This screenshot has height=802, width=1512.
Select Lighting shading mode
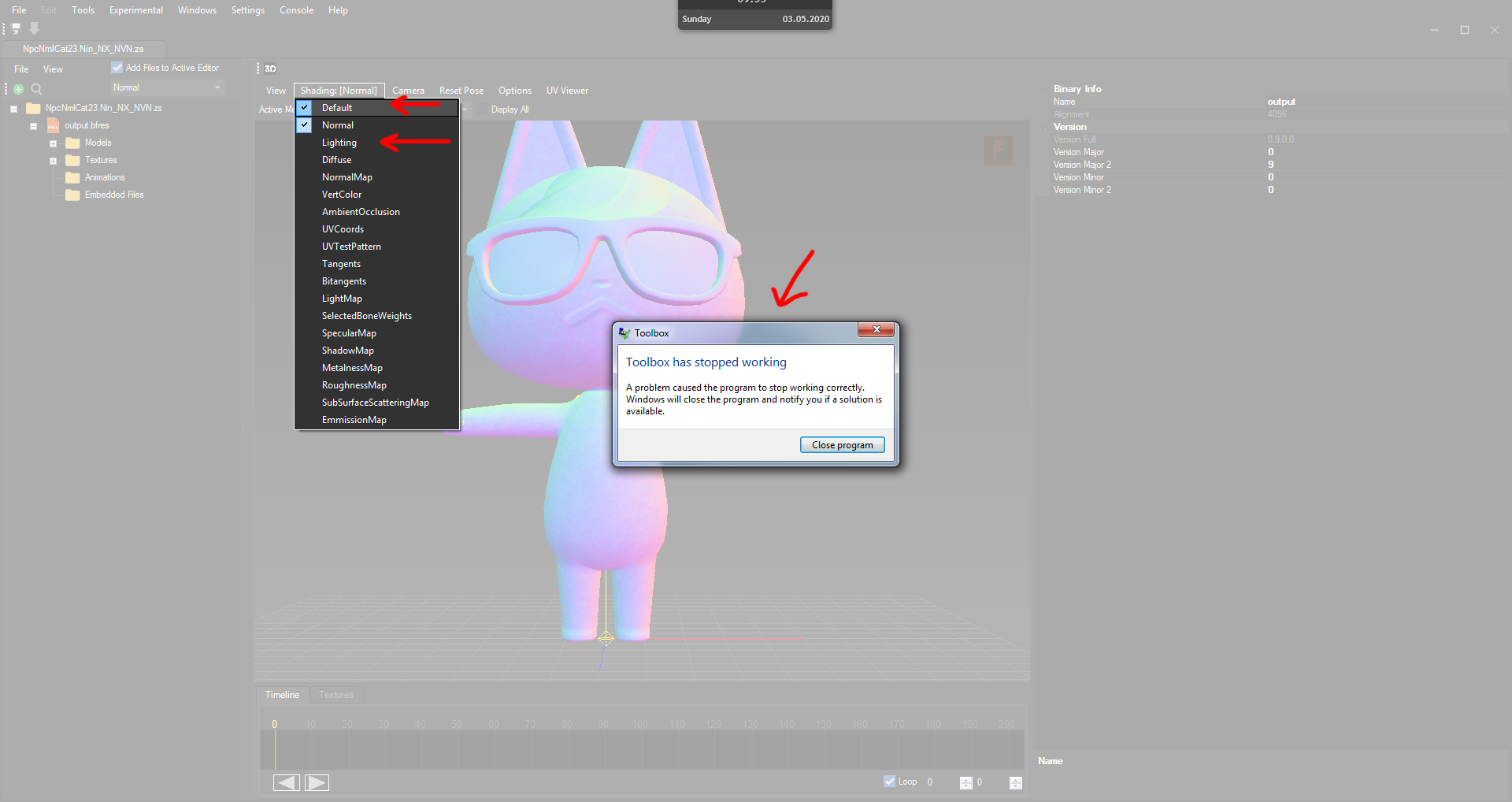[x=376, y=143]
